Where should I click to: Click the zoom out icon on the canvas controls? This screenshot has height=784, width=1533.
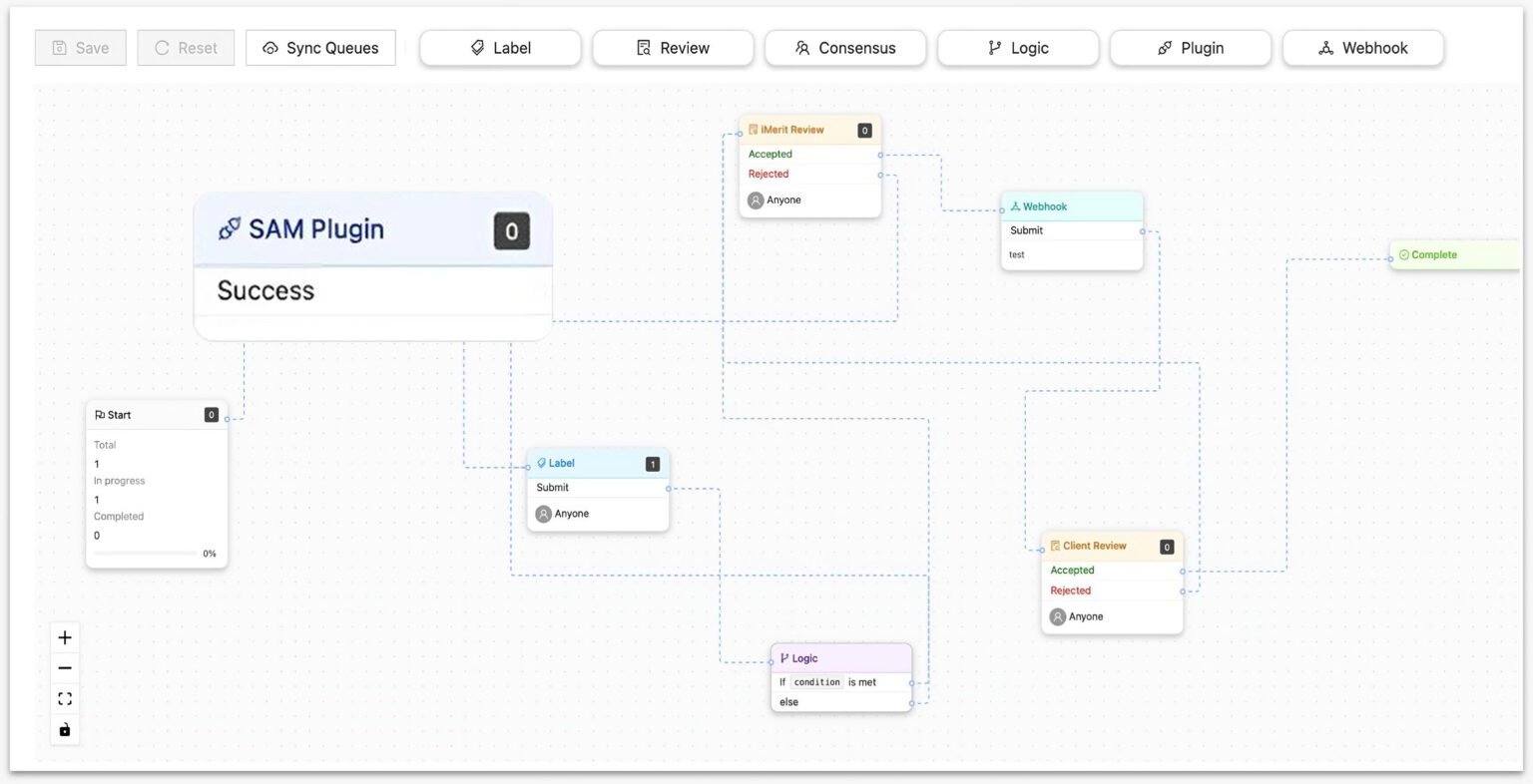click(64, 667)
